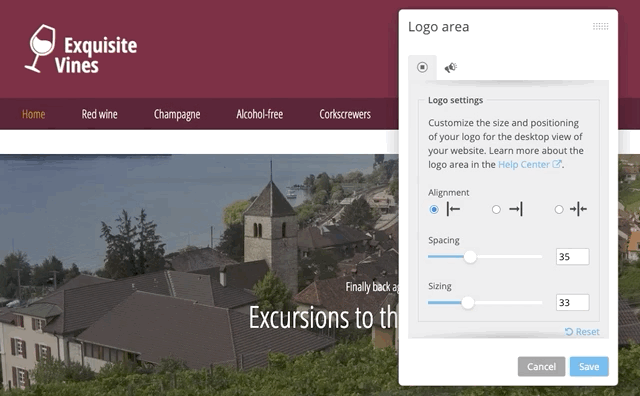Open the logo settings tab icon
The width and height of the screenshot is (640, 396).
pos(422,67)
